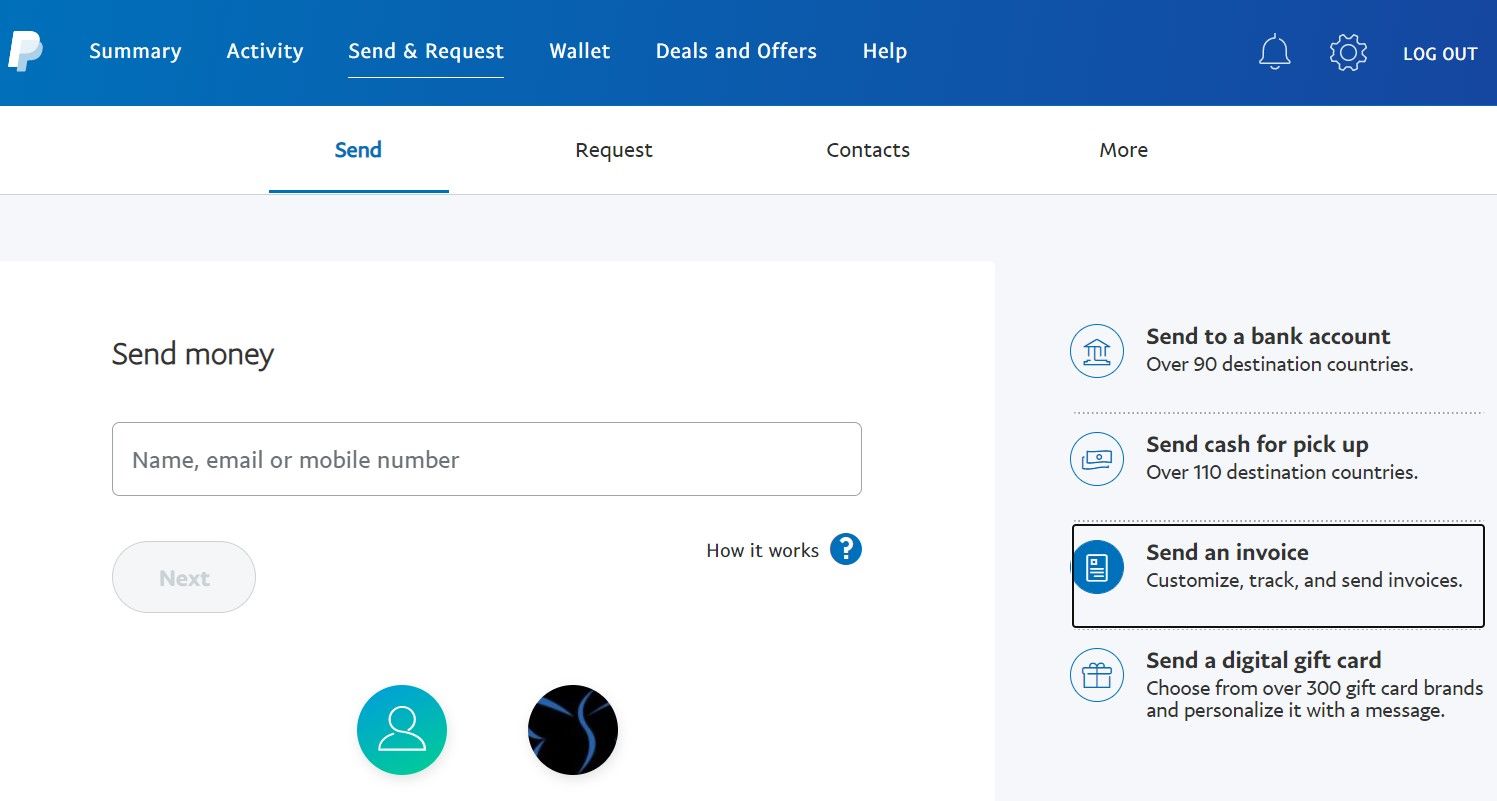Viewport: 1497px width, 801px height.
Task: Navigate to Activity in the top menu
Action: pyautogui.click(x=264, y=51)
